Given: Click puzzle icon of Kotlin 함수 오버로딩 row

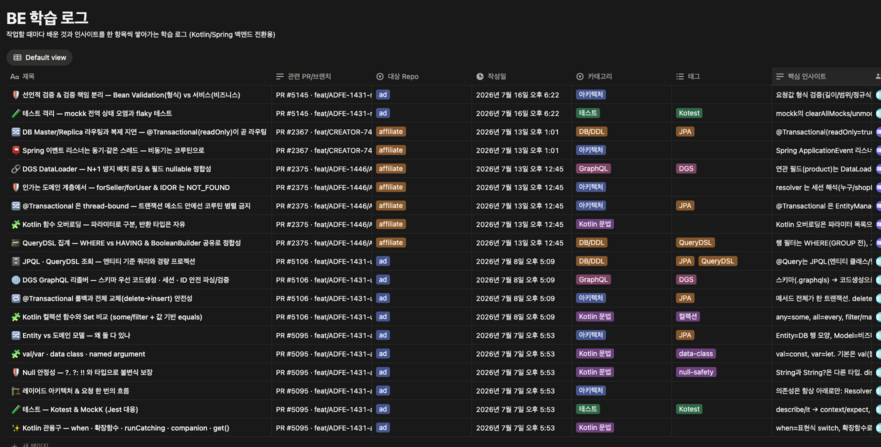Looking at the screenshot, I should 16,225.
